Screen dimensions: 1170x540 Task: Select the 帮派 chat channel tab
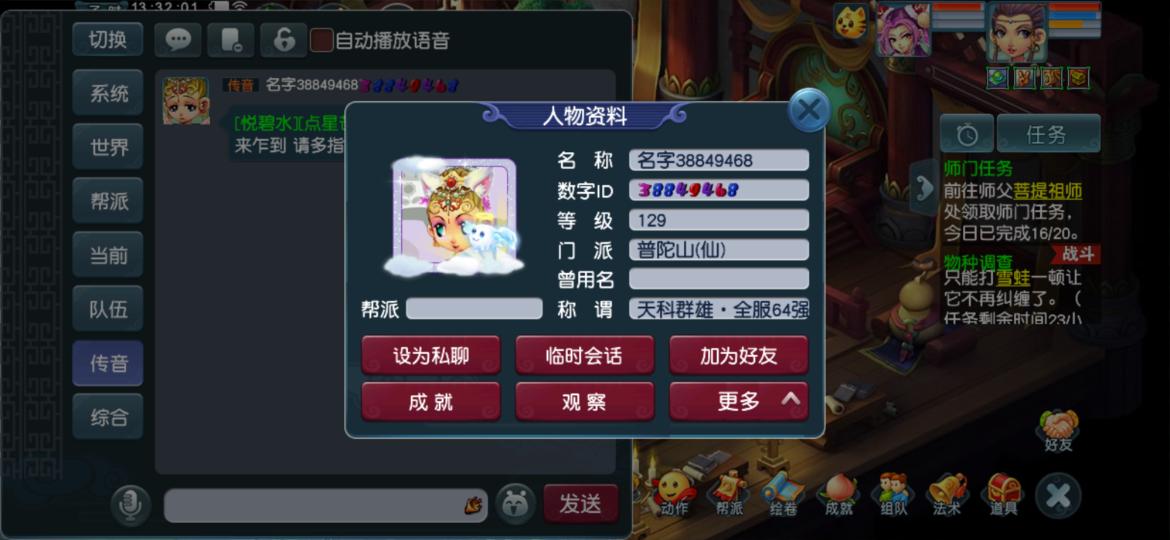(108, 201)
